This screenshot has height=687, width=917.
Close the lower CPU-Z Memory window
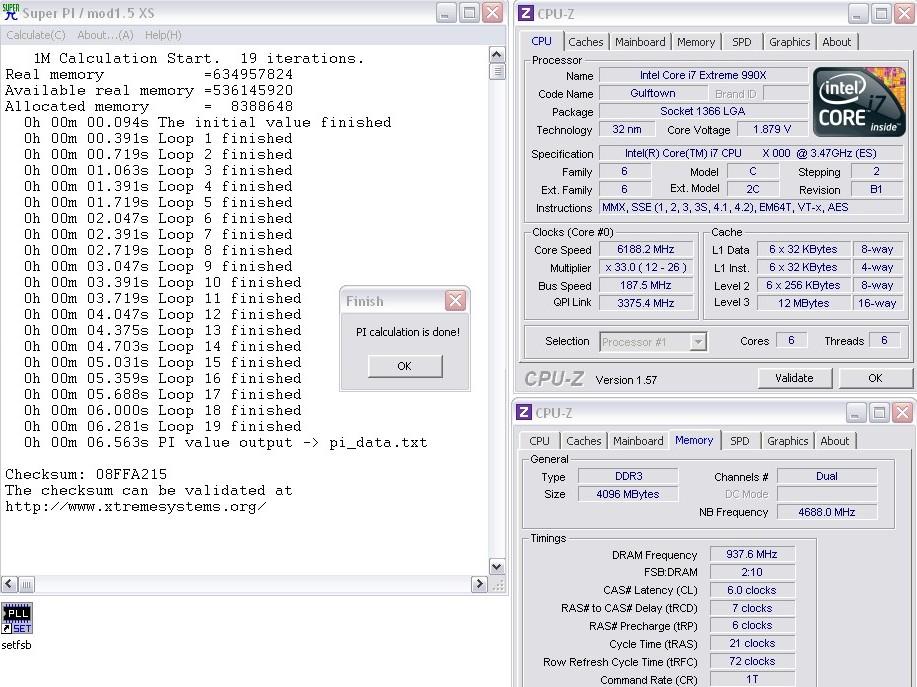(x=902, y=413)
